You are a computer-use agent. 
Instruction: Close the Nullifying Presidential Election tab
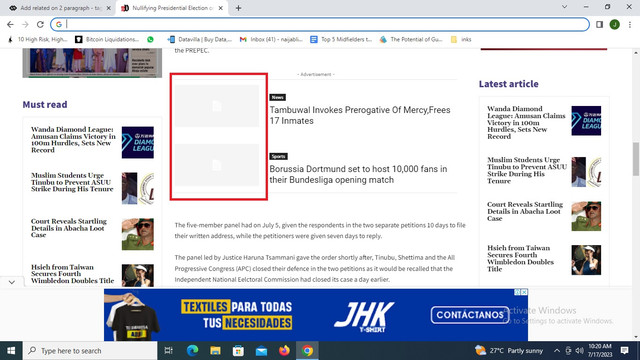[221, 8]
